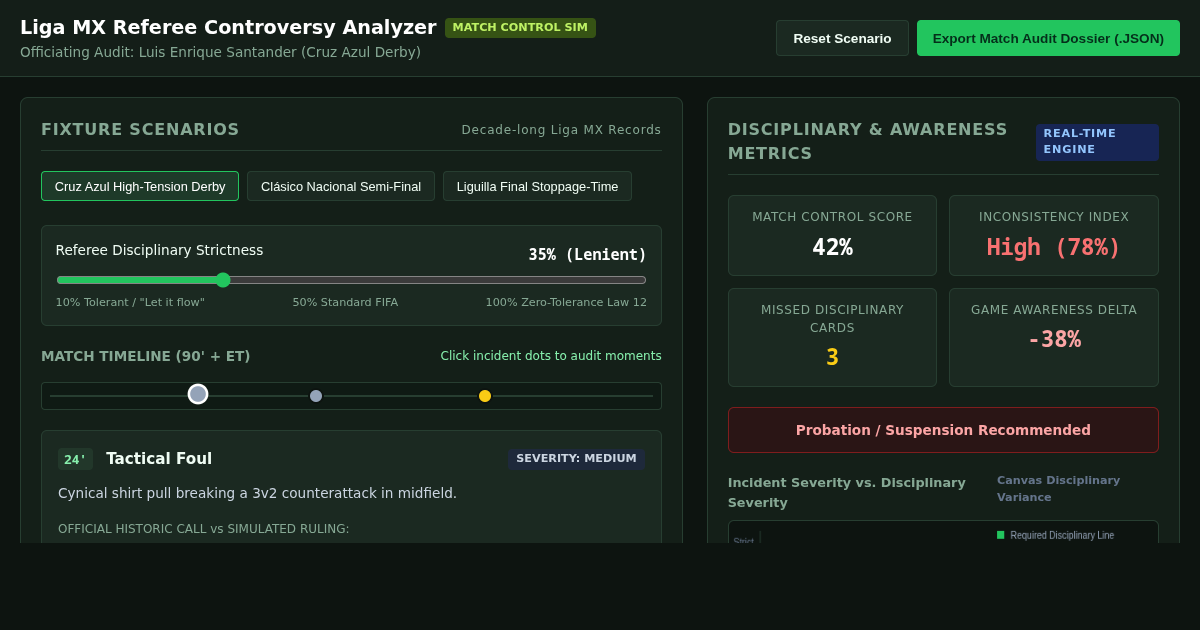Click the Reset Scenario button
The image size is (1200, 630).
tap(842, 38)
